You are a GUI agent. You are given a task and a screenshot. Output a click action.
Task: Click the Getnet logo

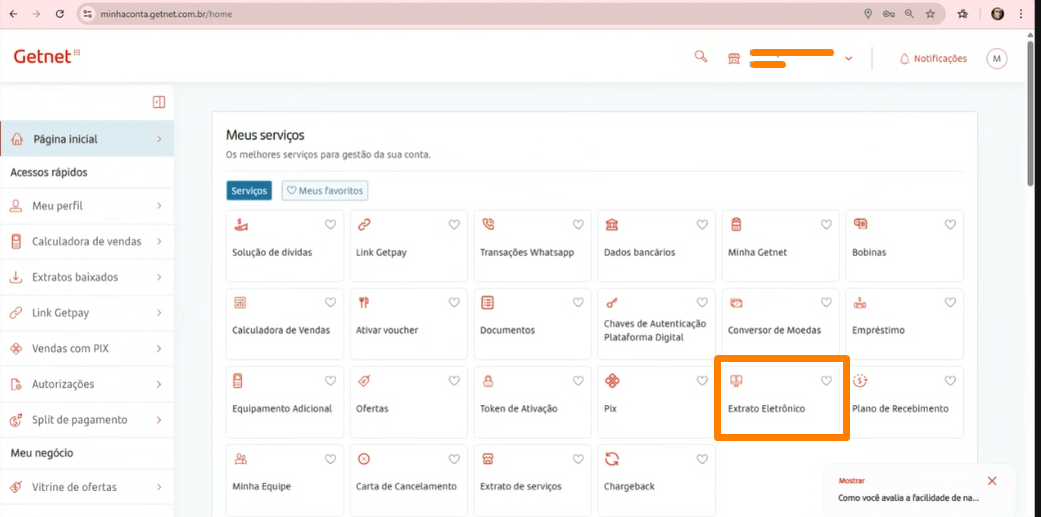point(46,56)
